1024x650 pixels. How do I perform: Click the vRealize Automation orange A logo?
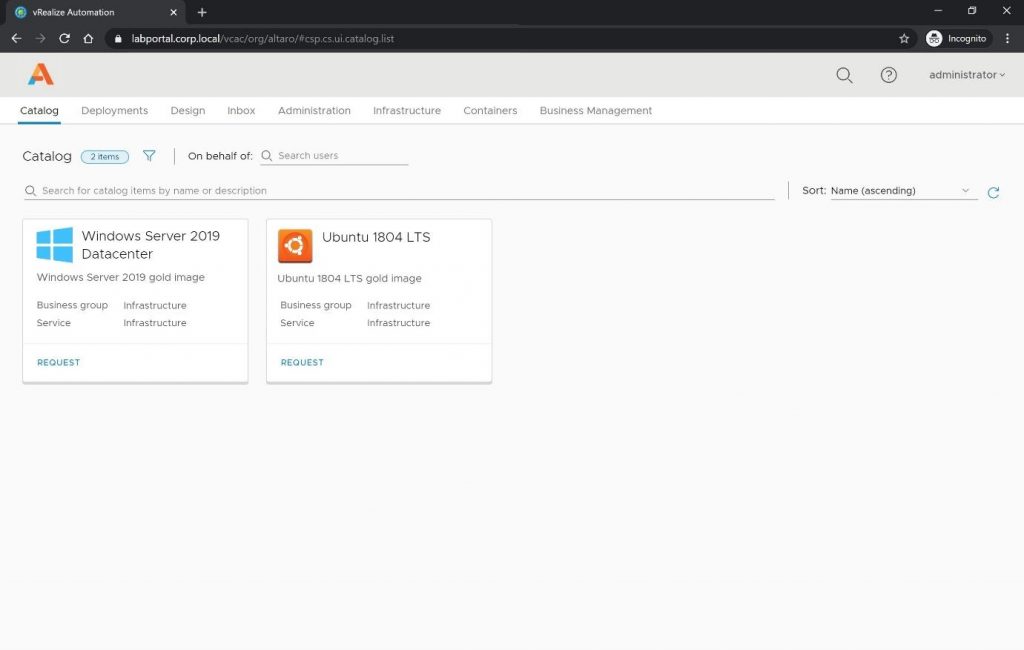(40, 74)
